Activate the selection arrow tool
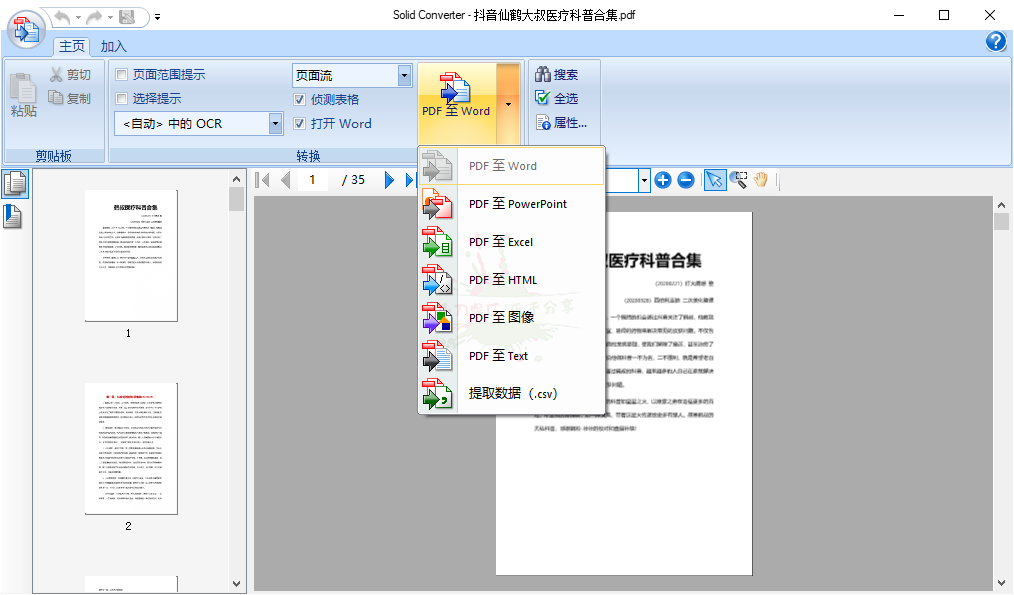The width and height of the screenshot is (1014, 595). pos(715,180)
